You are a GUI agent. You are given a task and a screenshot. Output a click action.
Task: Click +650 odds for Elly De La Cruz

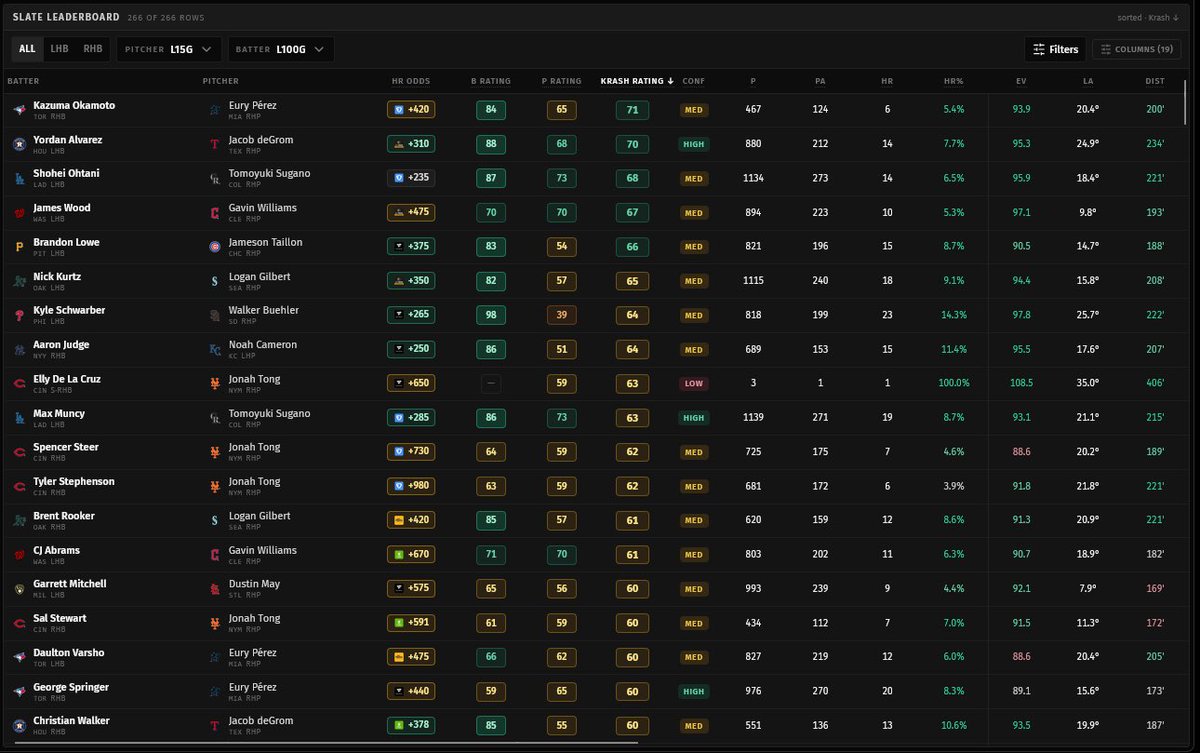click(x=411, y=383)
